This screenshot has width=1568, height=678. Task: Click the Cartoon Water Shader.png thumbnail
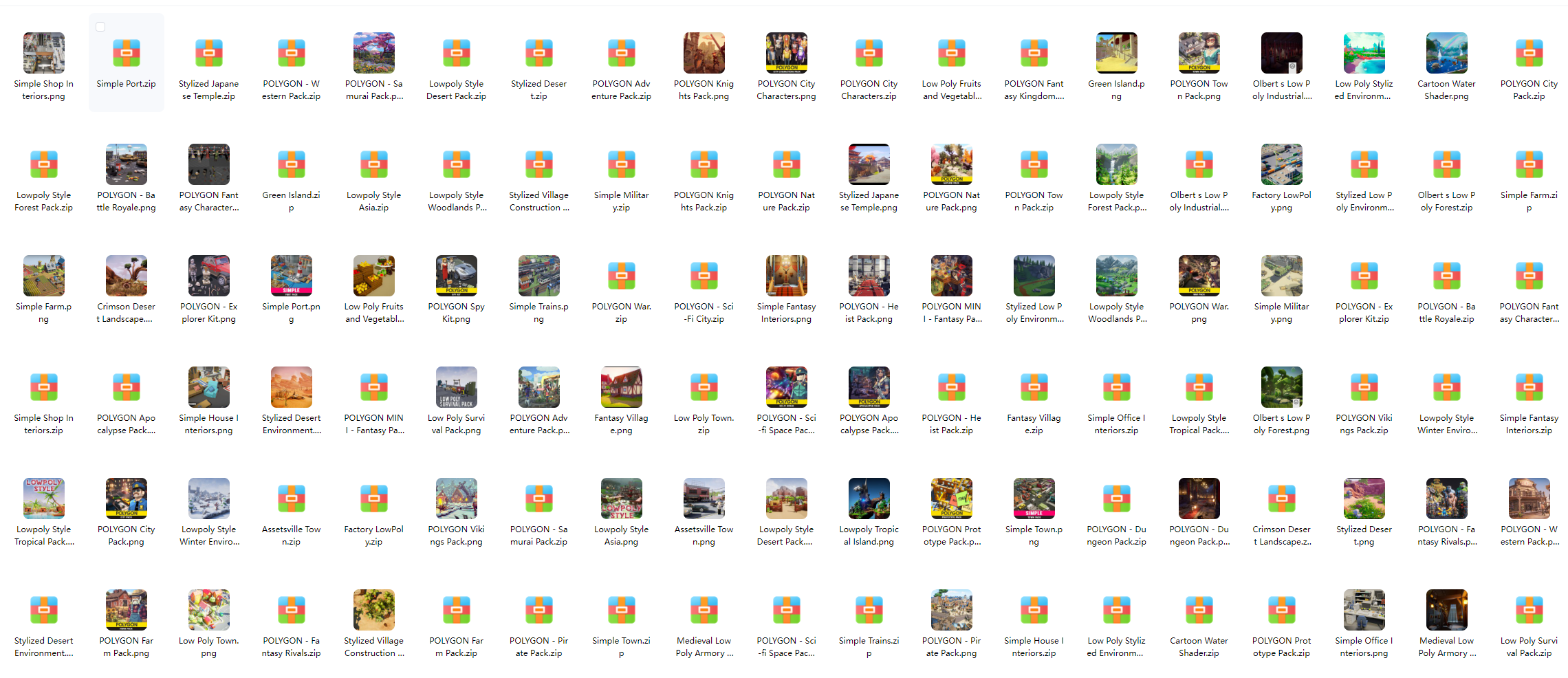pos(1446,53)
